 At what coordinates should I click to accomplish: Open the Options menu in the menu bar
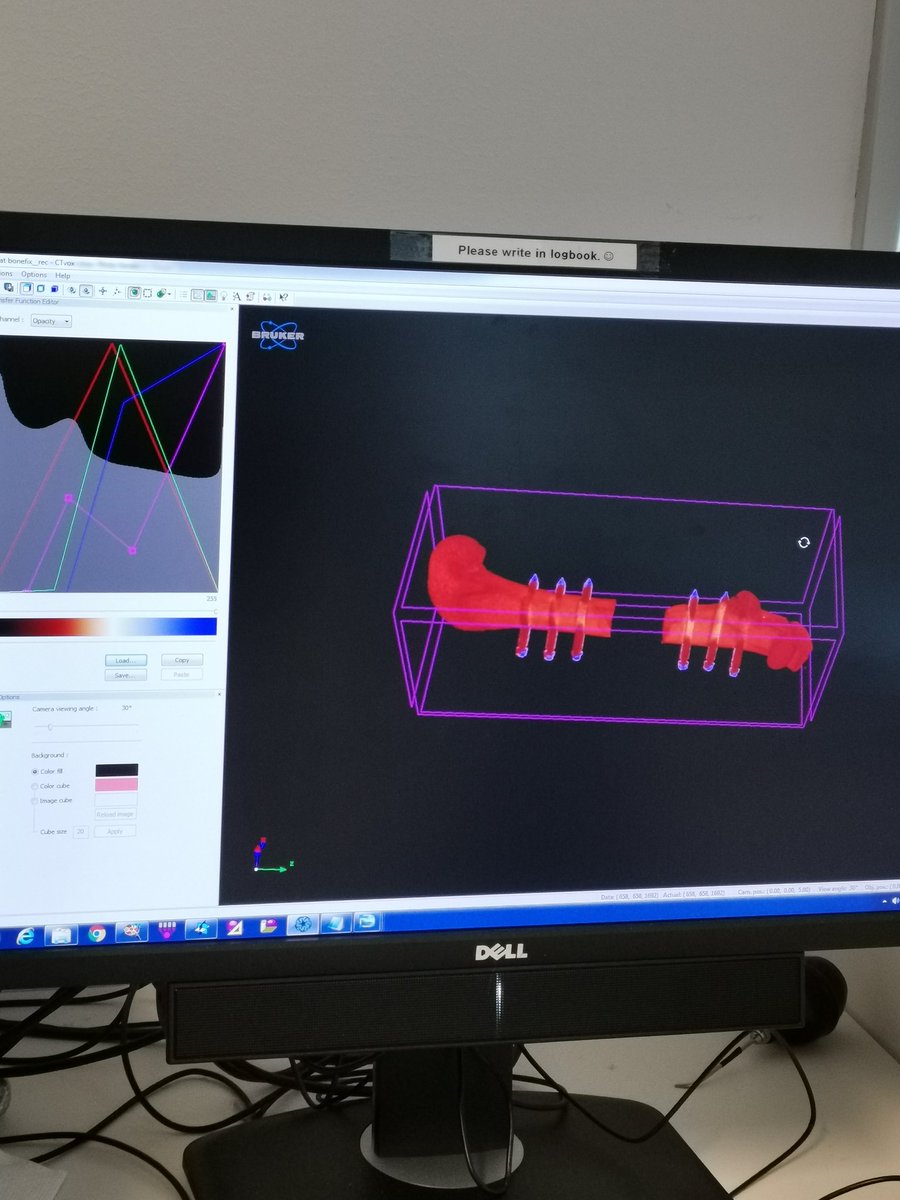[x=34, y=275]
